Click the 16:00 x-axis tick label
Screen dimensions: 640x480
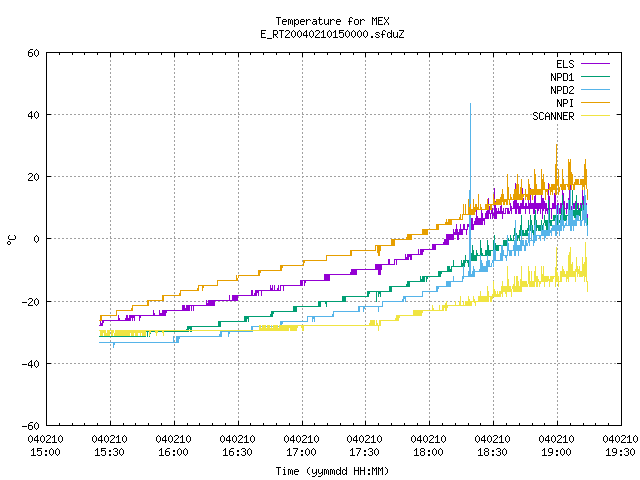tap(173, 452)
